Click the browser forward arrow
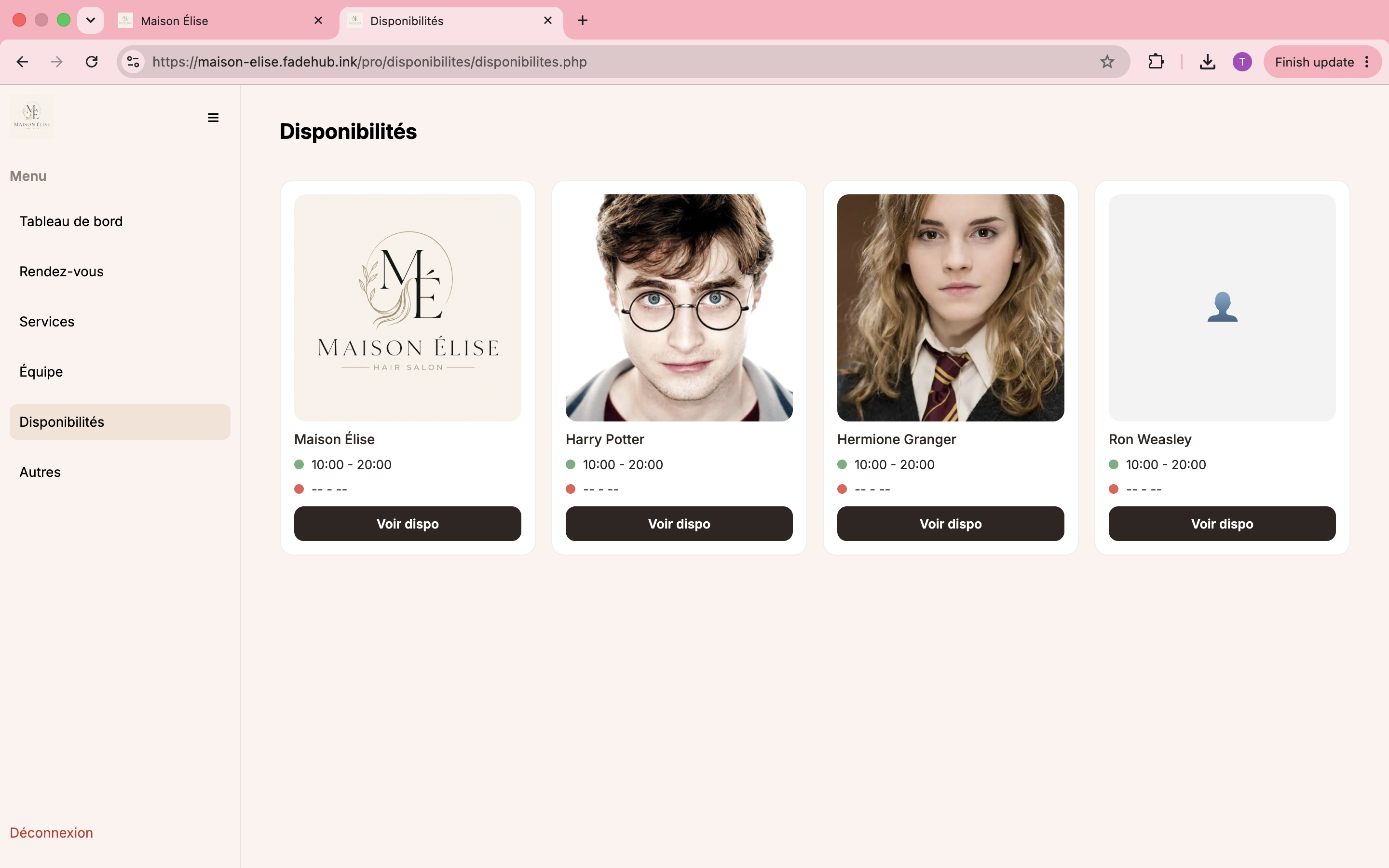The width and height of the screenshot is (1389, 868). coord(56,62)
